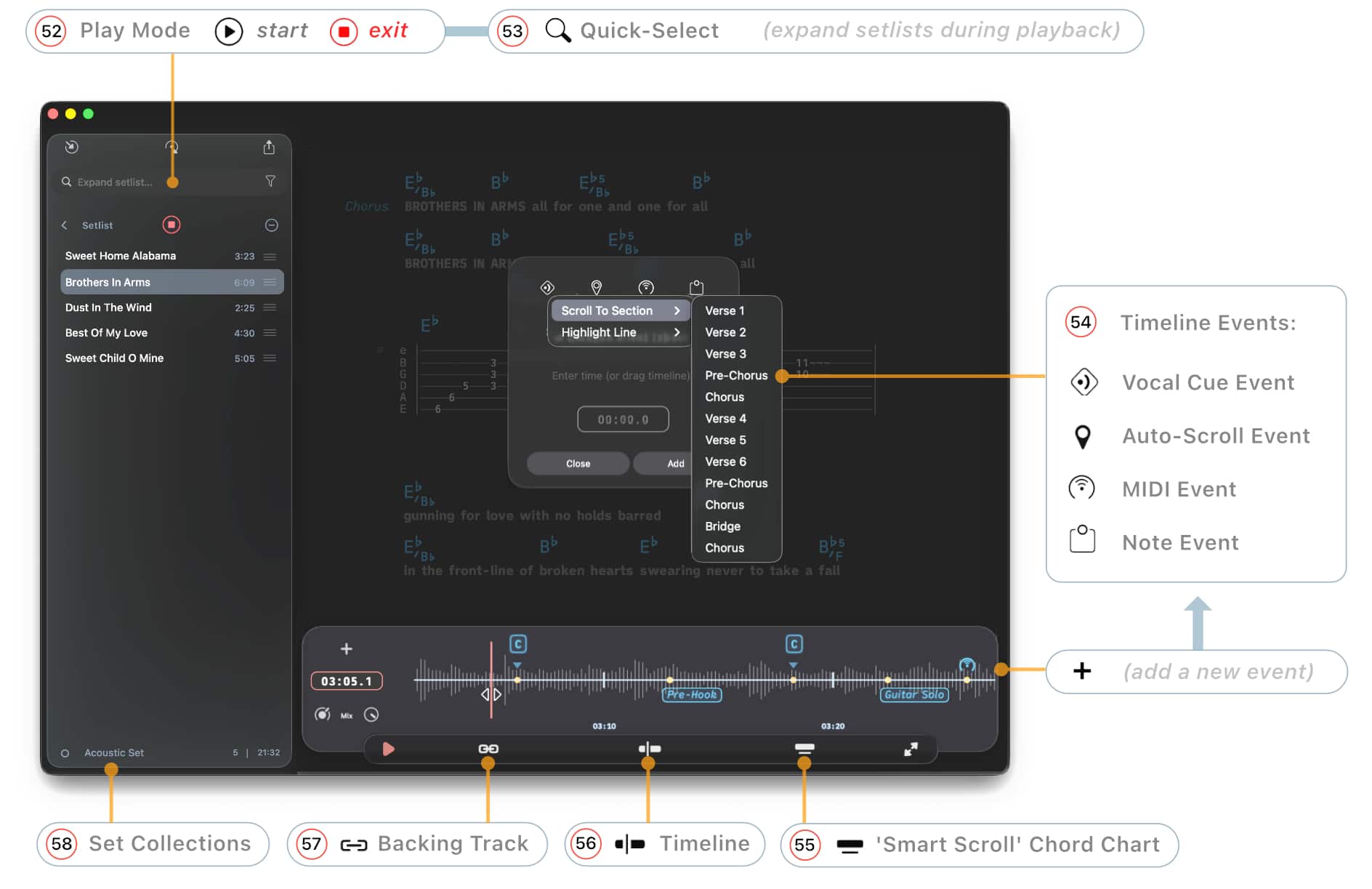This screenshot has width=1372, height=889.
Task: Choose Verse 5 from the section list
Action: 725,440
